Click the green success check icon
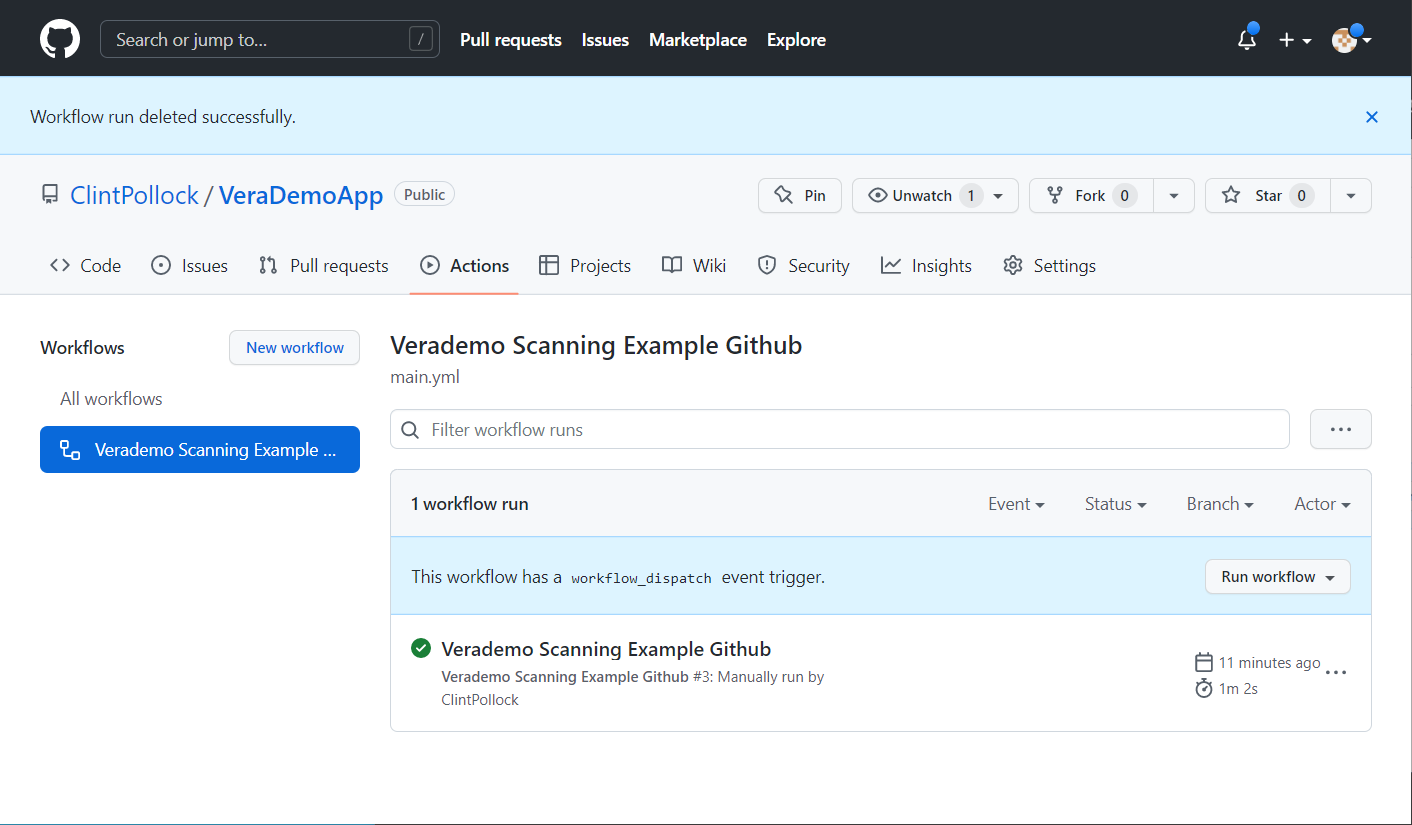The width and height of the screenshot is (1412, 825). [x=421, y=648]
